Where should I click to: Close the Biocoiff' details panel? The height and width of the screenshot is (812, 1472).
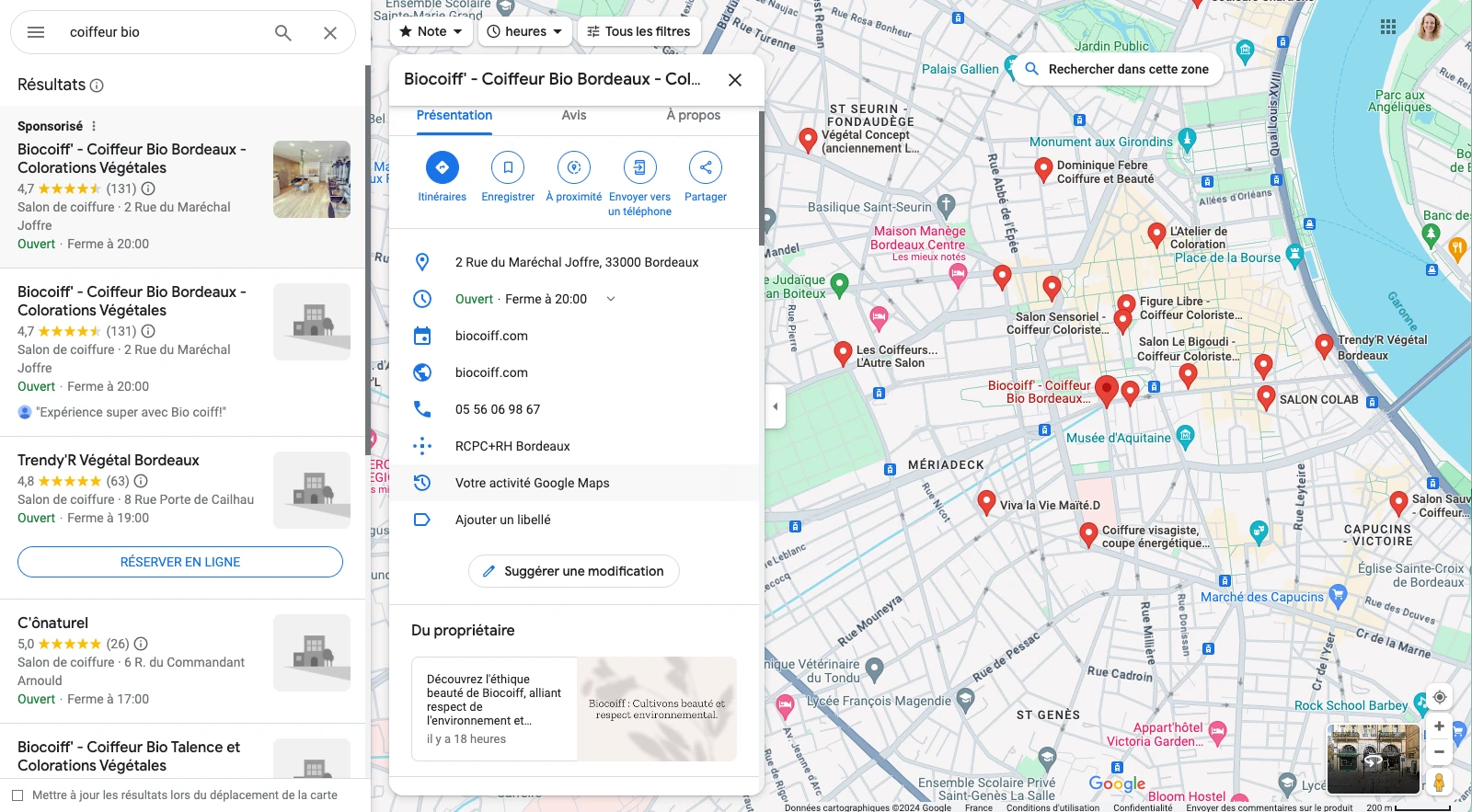pyautogui.click(x=735, y=80)
